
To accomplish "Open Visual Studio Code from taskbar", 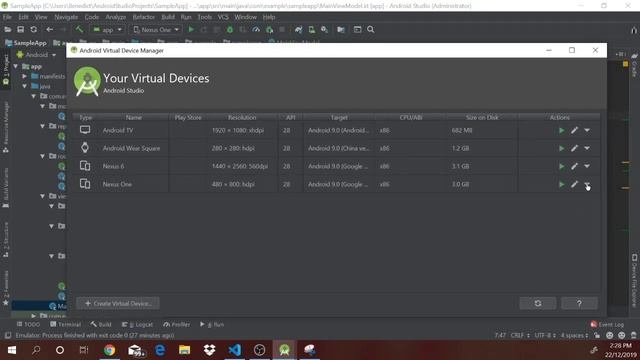I will [235, 350].
